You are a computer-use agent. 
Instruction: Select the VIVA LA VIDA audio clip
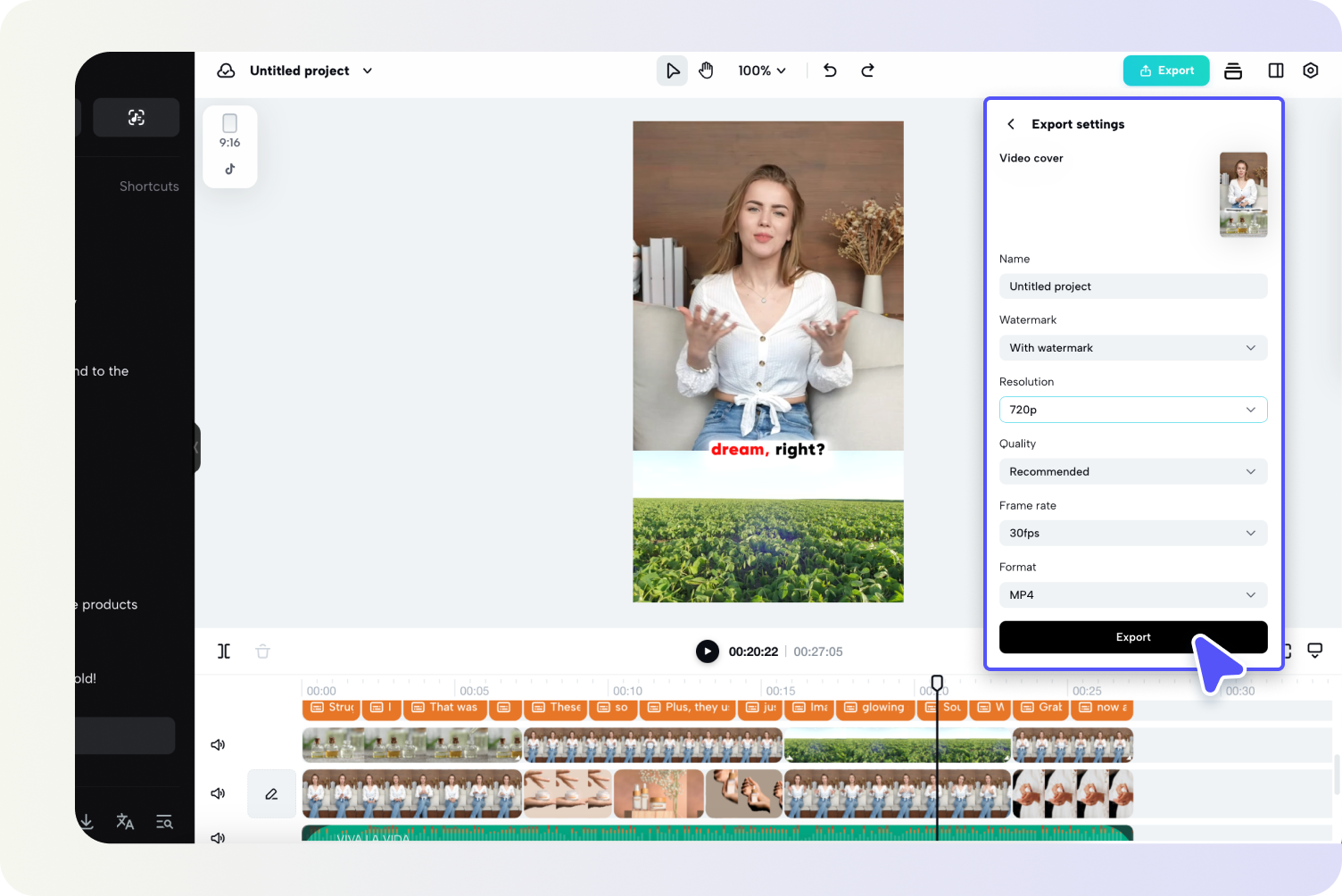(717, 834)
